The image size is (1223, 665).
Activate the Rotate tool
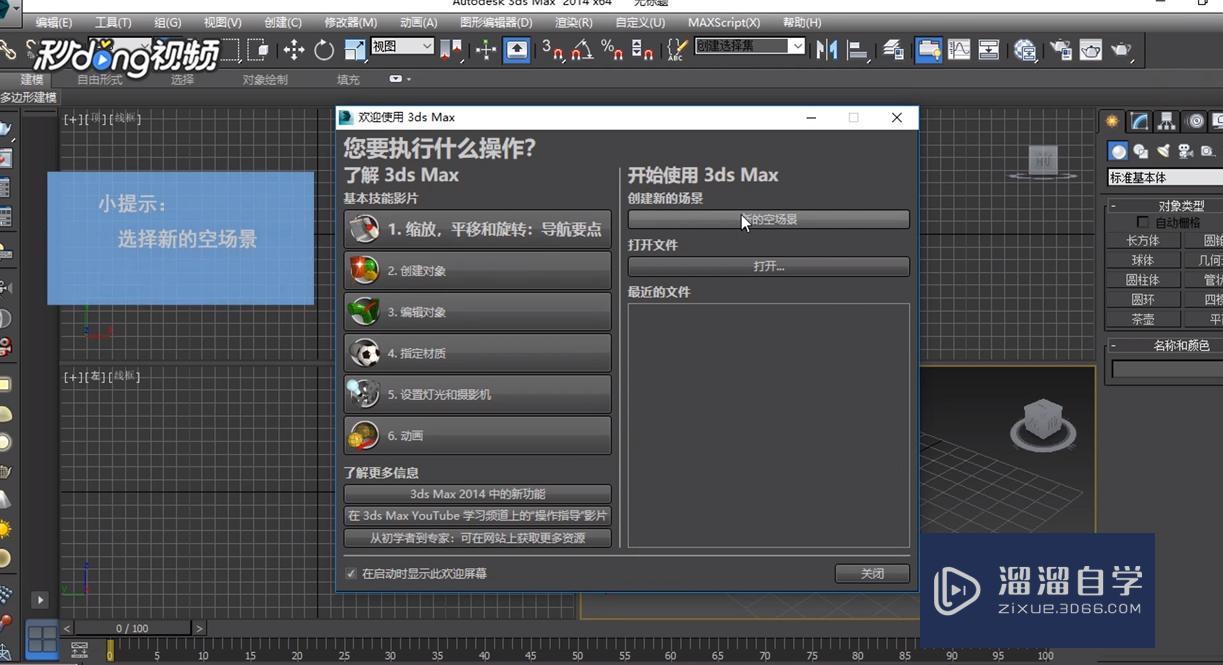pyautogui.click(x=324, y=49)
